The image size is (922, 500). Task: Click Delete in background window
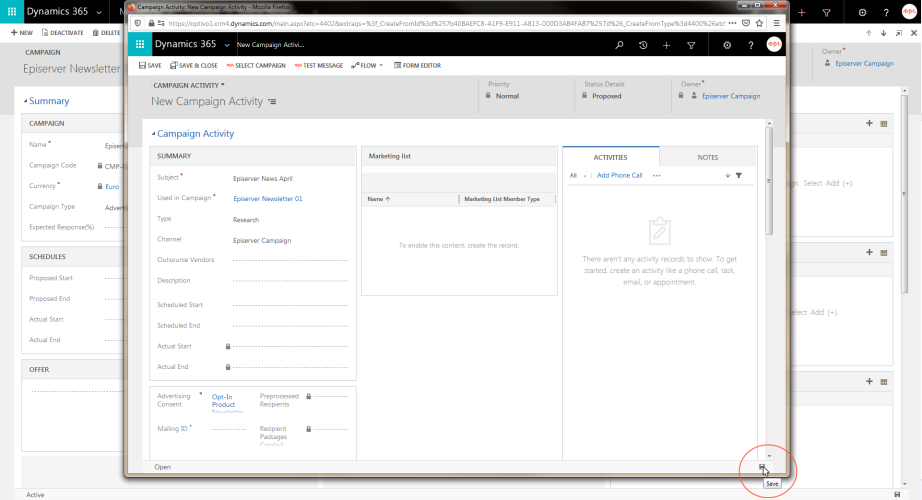pyautogui.click(x=106, y=33)
